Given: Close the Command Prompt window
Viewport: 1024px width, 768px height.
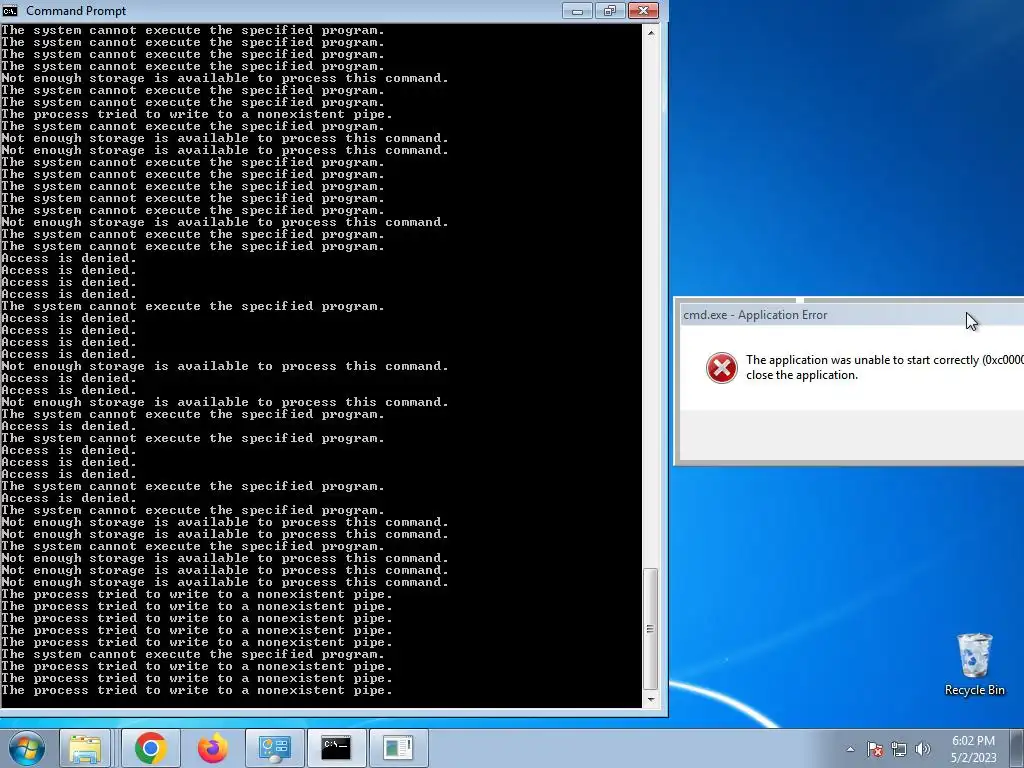Looking at the screenshot, I should pos(643,10).
